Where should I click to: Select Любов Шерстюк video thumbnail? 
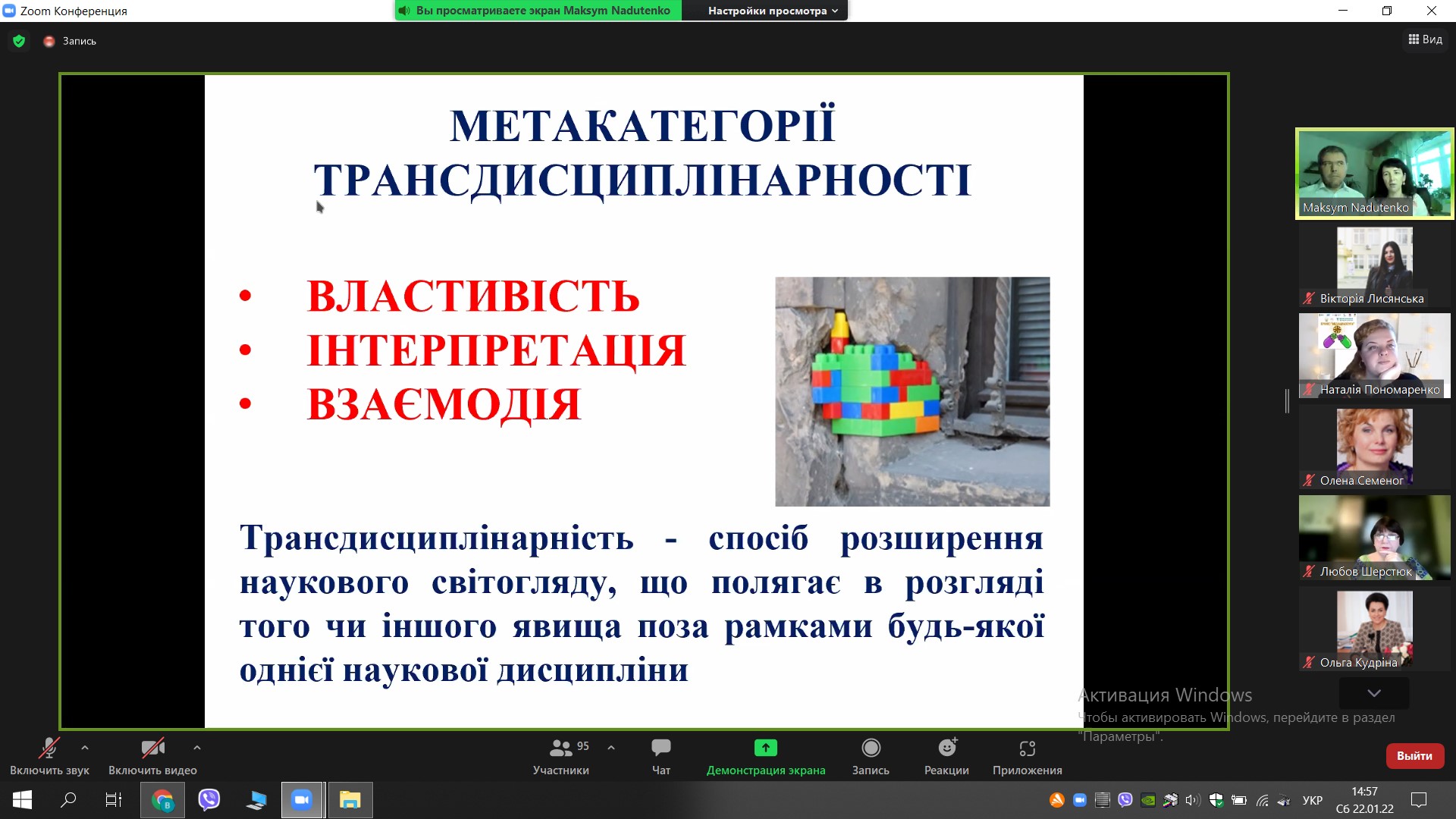[x=1375, y=538]
